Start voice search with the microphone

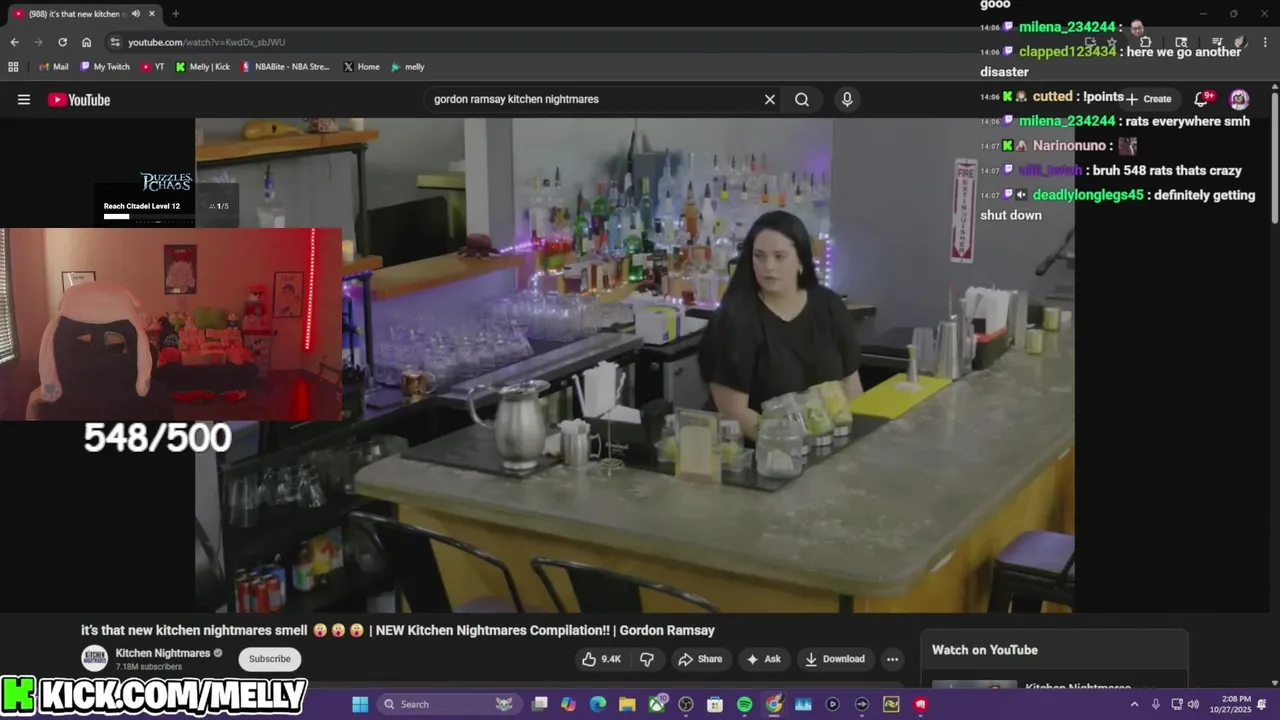point(847,99)
